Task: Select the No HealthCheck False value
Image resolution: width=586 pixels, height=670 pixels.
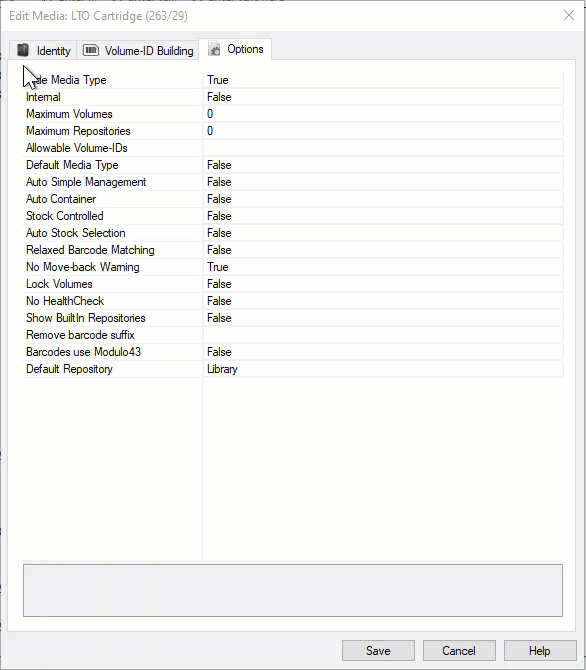Action: 383,301
